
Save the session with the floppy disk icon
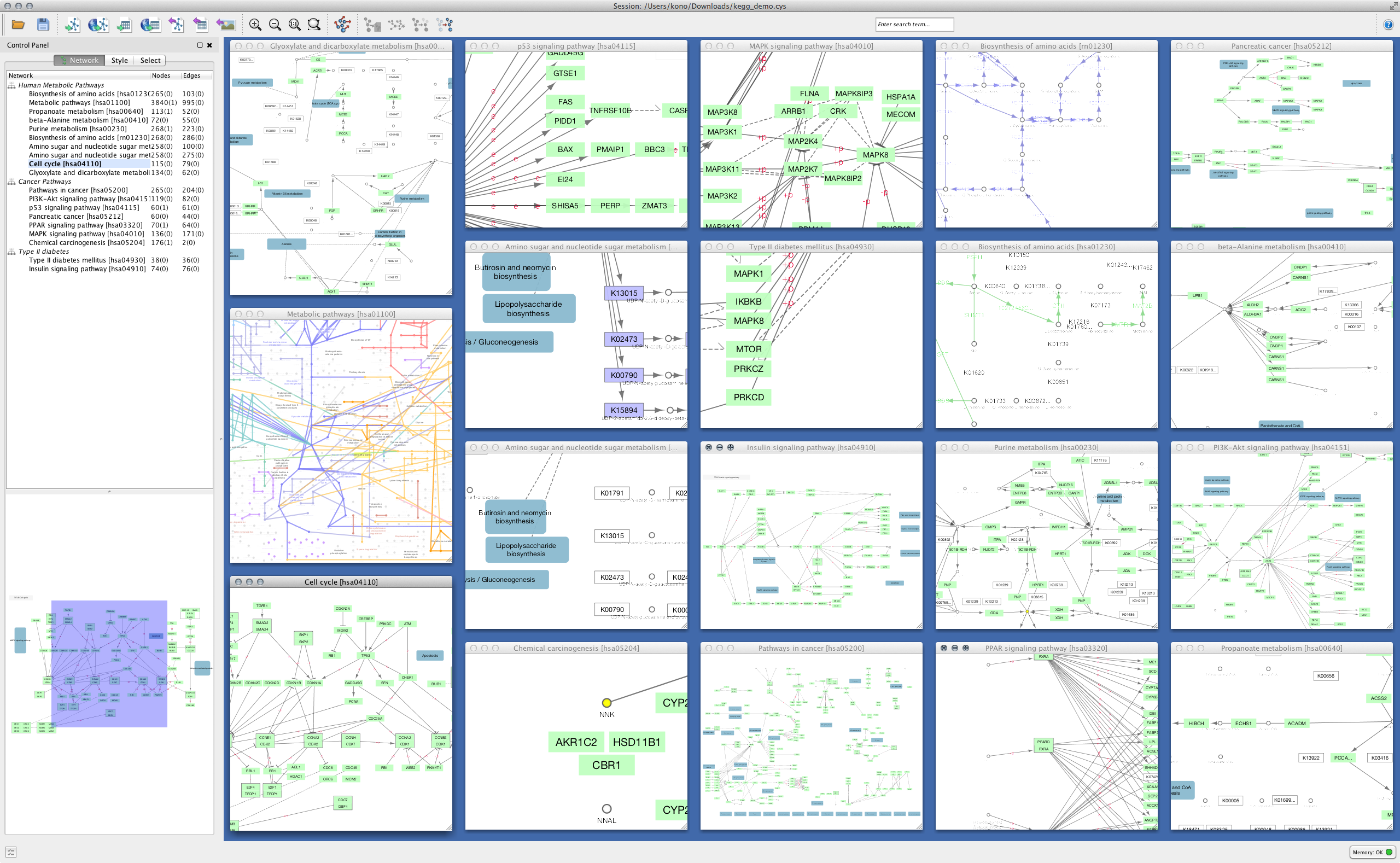point(43,25)
